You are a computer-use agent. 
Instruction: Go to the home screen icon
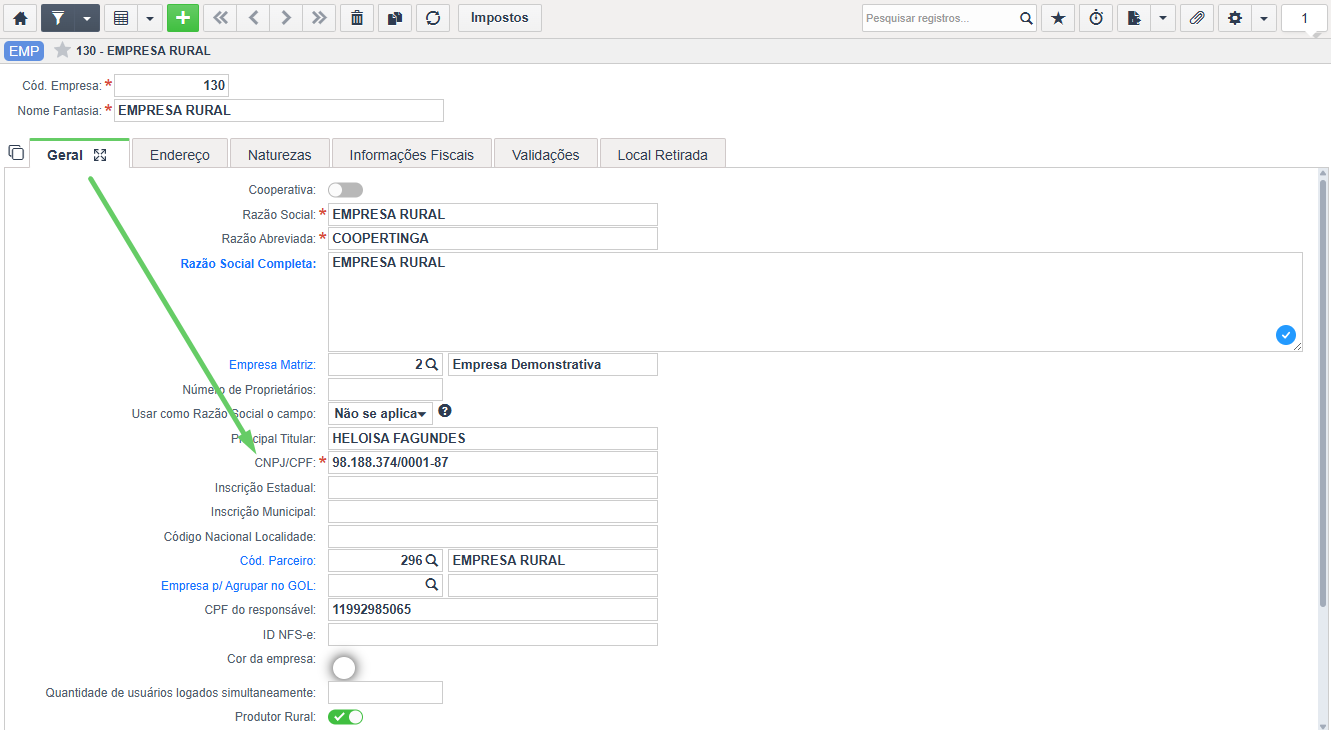[x=20, y=18]
